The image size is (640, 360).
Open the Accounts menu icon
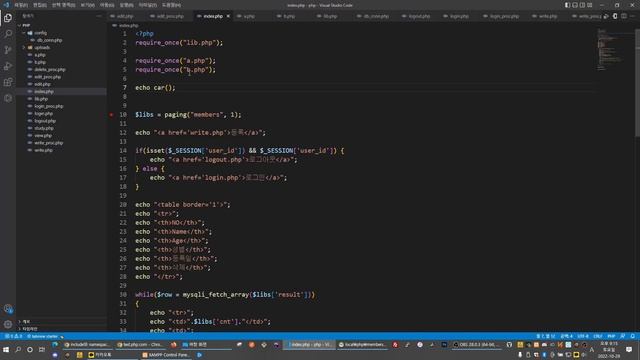click(x=8, y=309)
